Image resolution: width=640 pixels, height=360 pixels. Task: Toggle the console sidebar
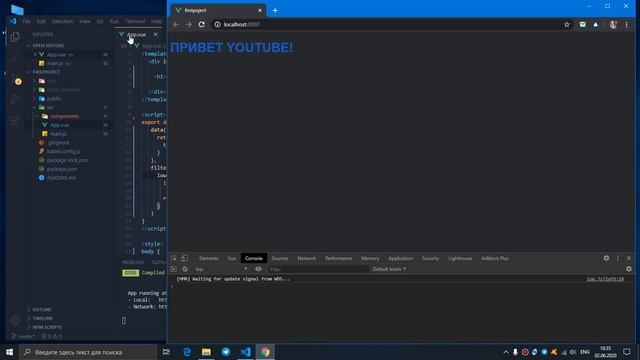pyautogui.click(x=173, y=269)
